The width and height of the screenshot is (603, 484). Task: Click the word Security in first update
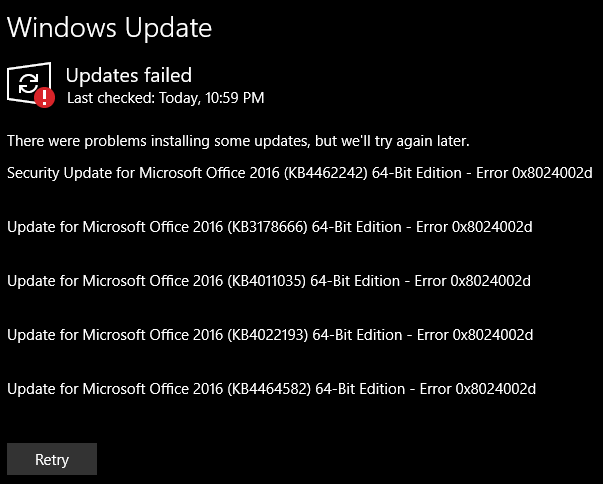pos(33,173)
